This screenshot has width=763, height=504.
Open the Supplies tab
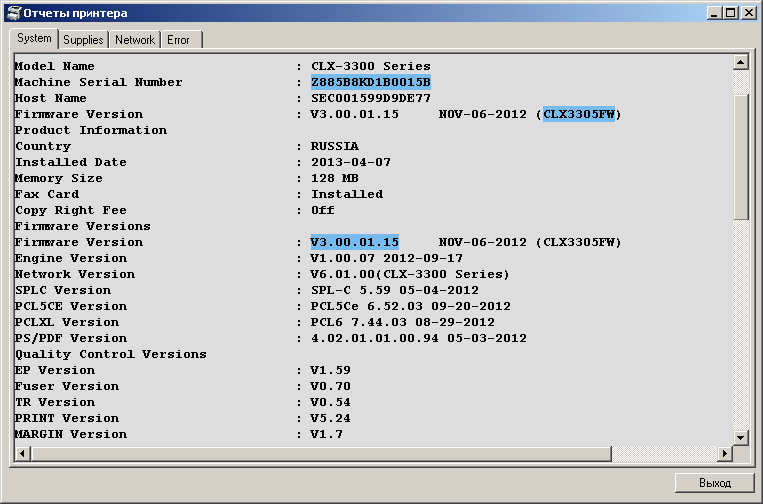click(83, 40)
